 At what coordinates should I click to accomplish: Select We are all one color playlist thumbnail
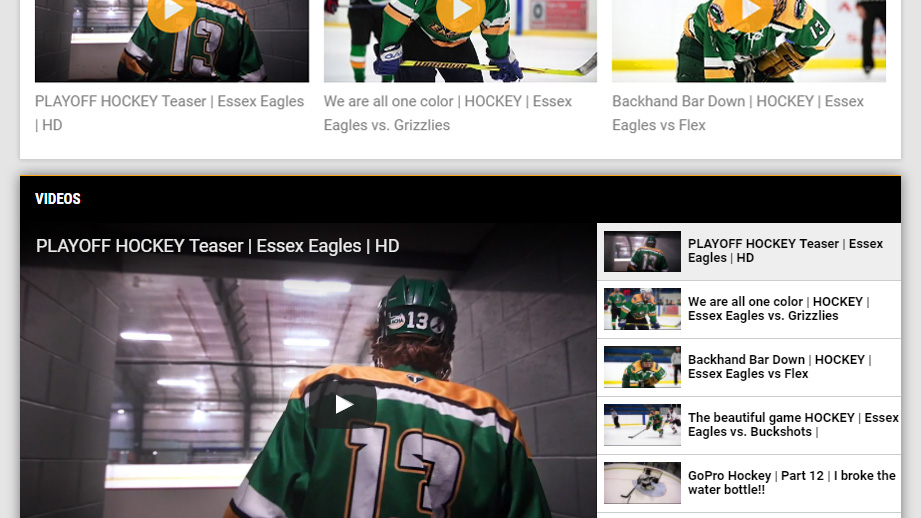[642, 310]
